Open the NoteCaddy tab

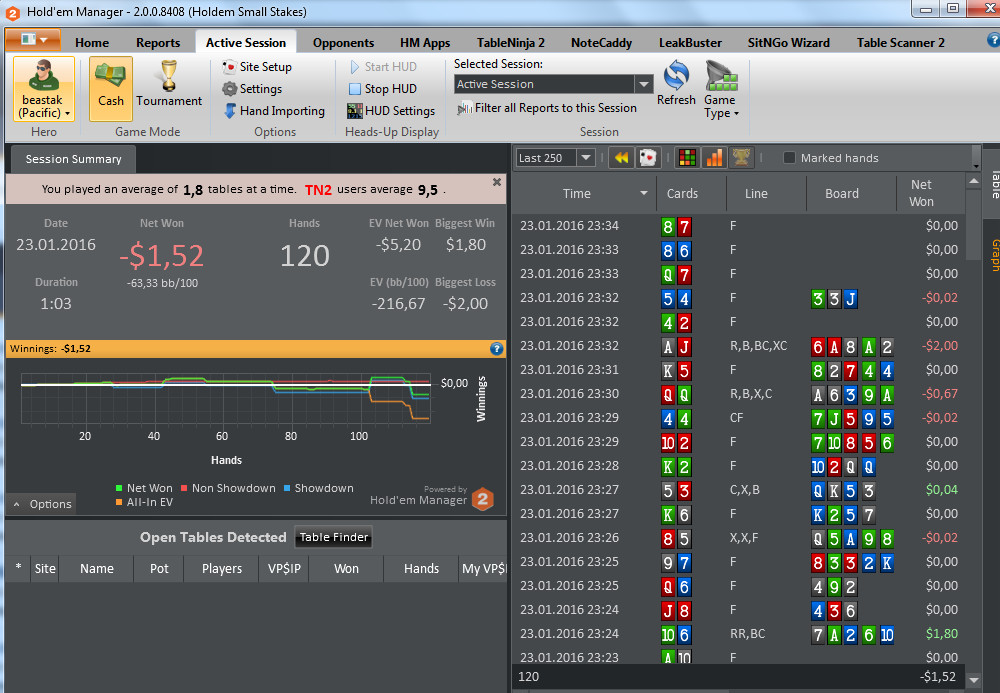pos(601,43)
